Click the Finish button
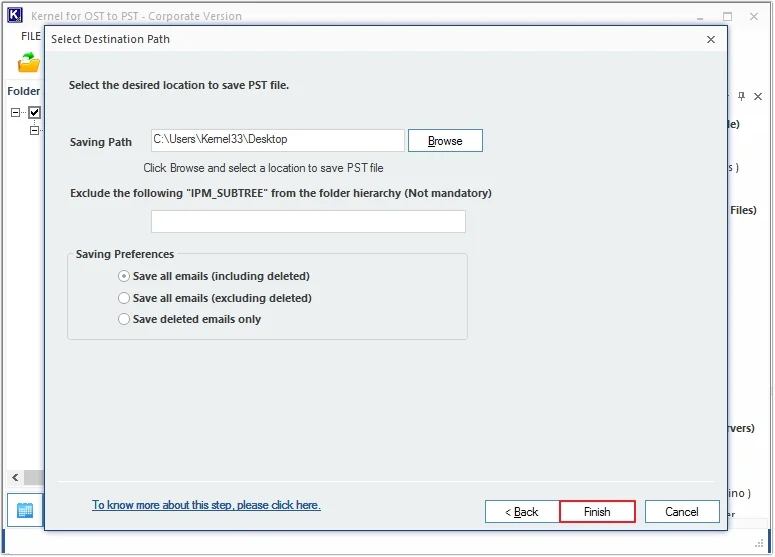 click(x=597, y=512)
